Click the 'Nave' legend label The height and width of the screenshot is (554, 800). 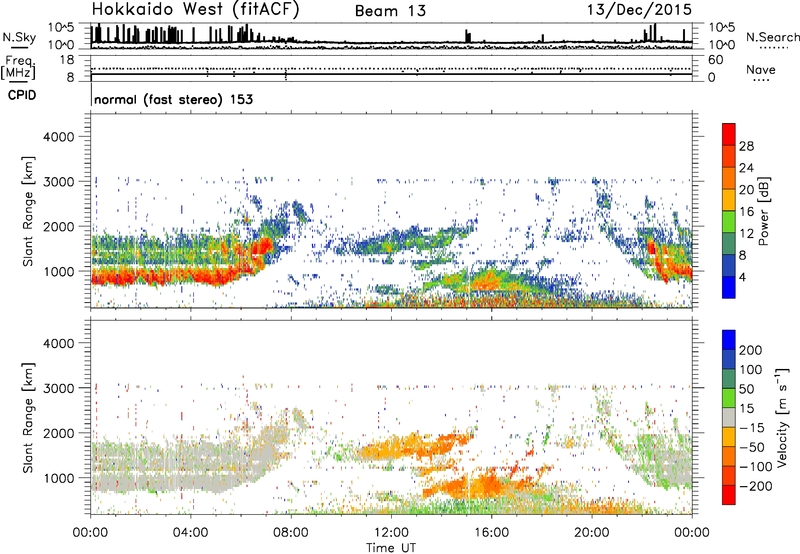[761, 69]
